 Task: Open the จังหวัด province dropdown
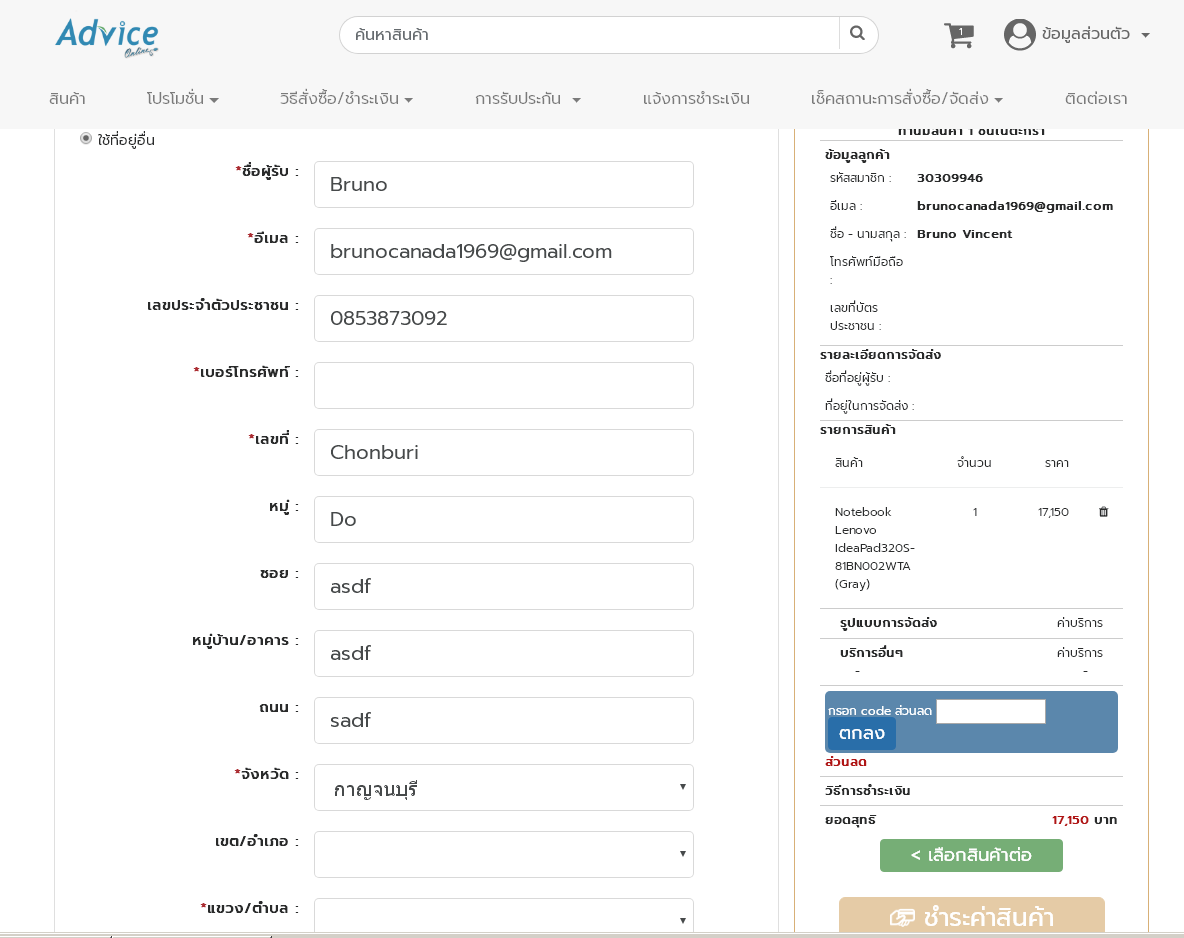pos(504,788)
